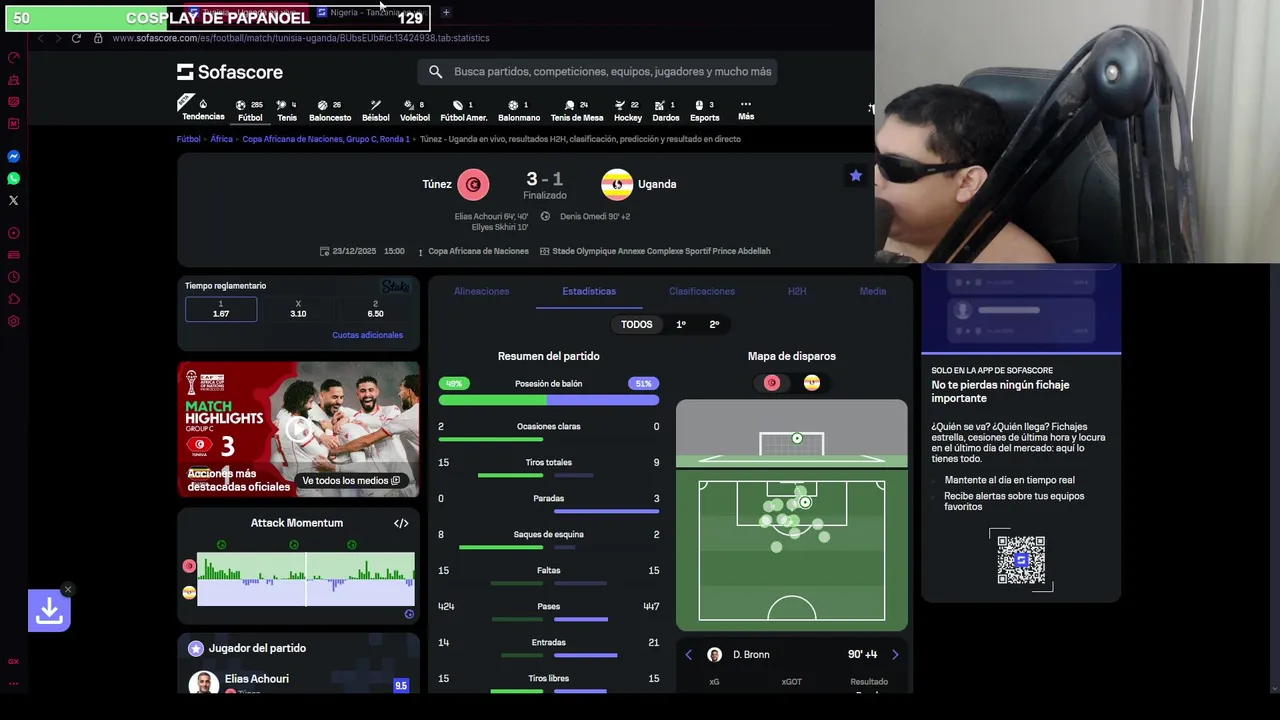
Task: Open WhatsApp in the browser sidebar
Action: click(14, 178)
